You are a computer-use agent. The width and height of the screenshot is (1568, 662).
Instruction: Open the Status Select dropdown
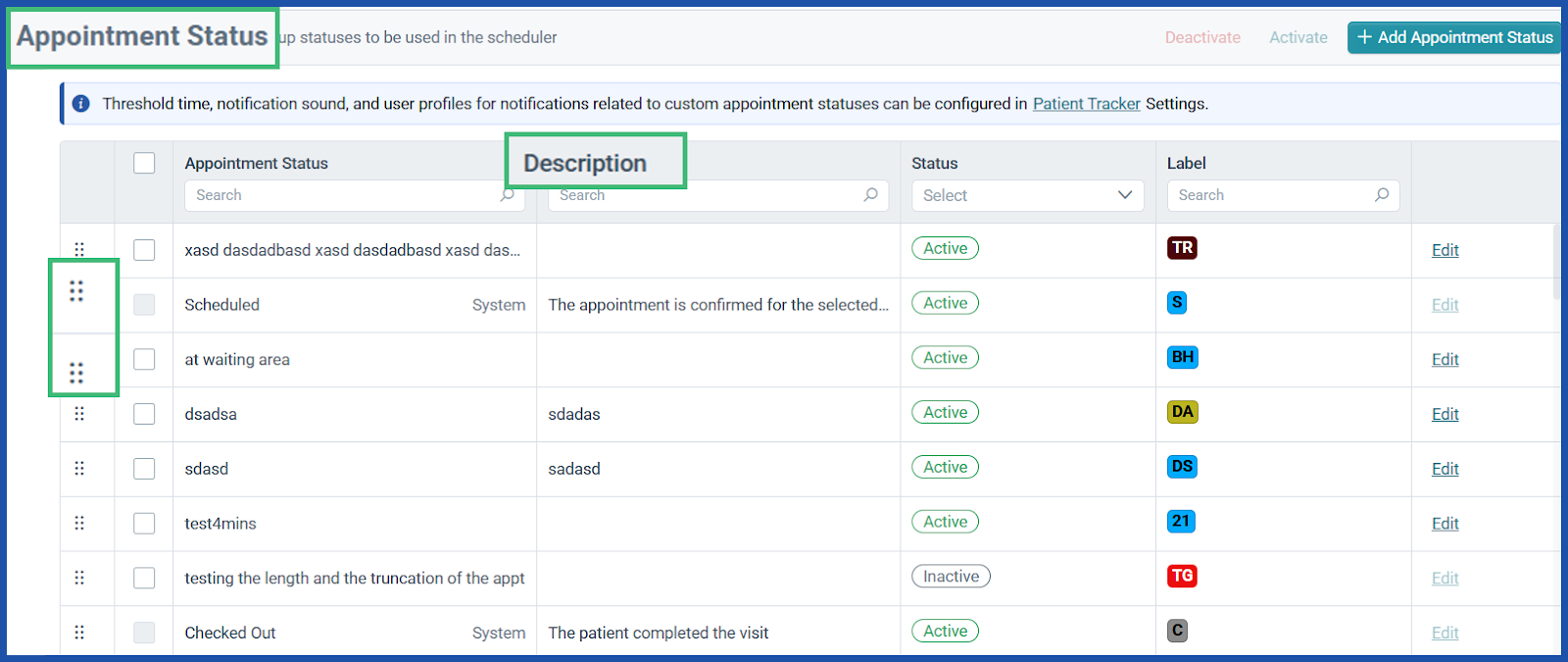click(1026, 195)
